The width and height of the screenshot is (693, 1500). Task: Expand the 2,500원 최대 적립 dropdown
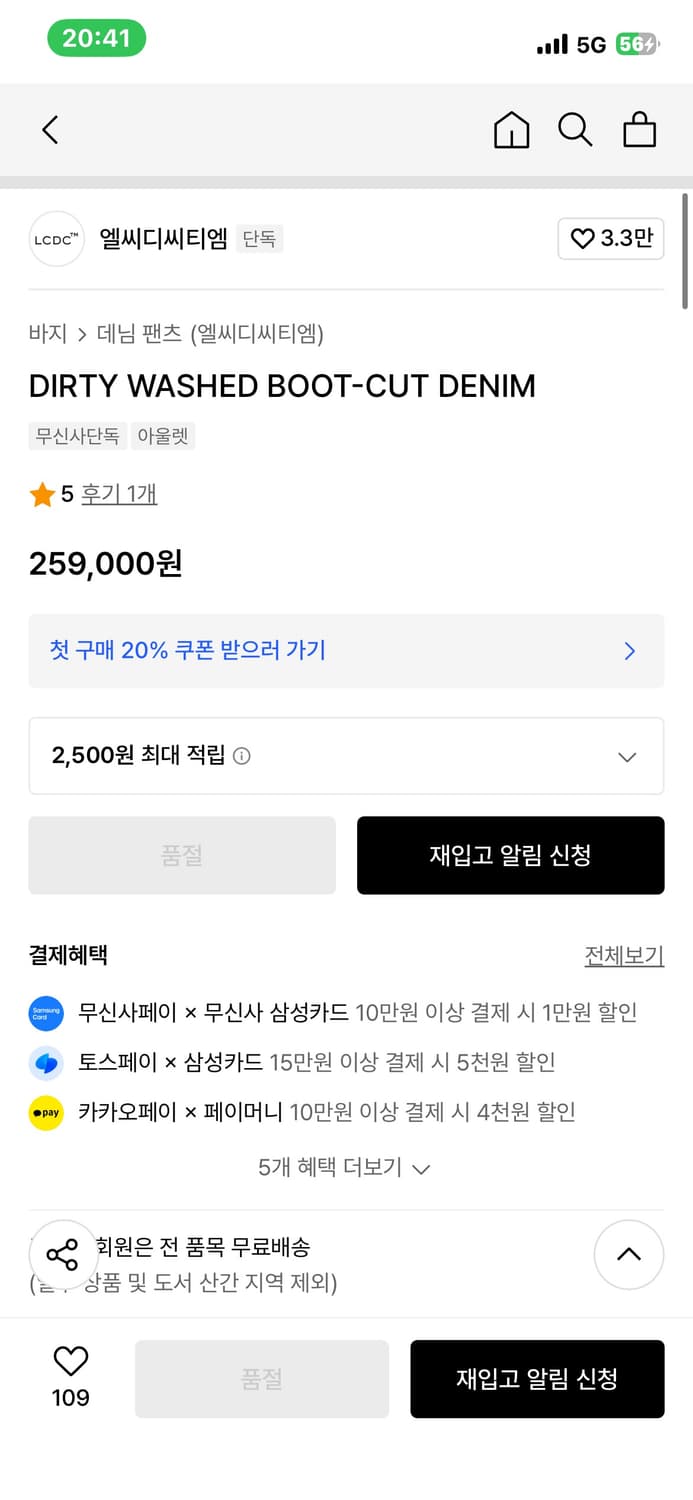click(x=627, y=757)
